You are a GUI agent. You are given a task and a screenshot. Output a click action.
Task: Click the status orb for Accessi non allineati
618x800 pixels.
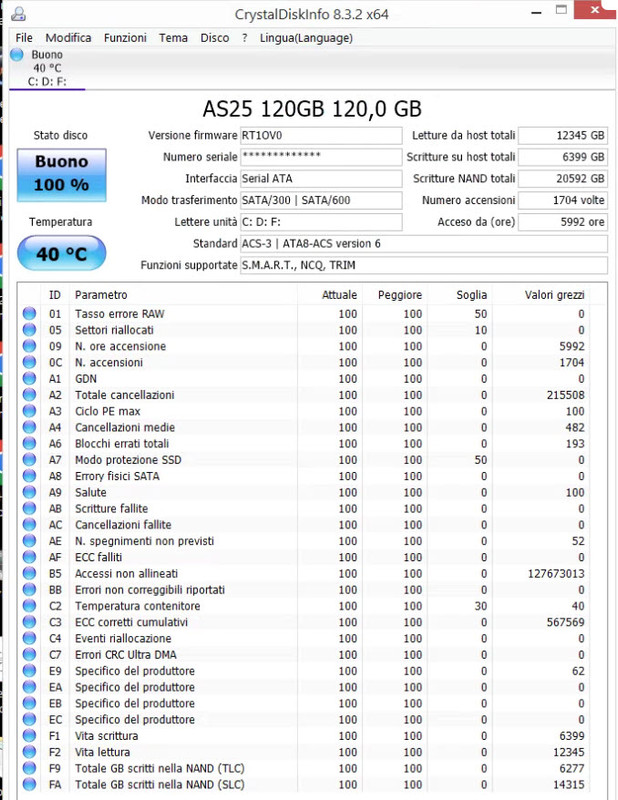tap(29, 573)
